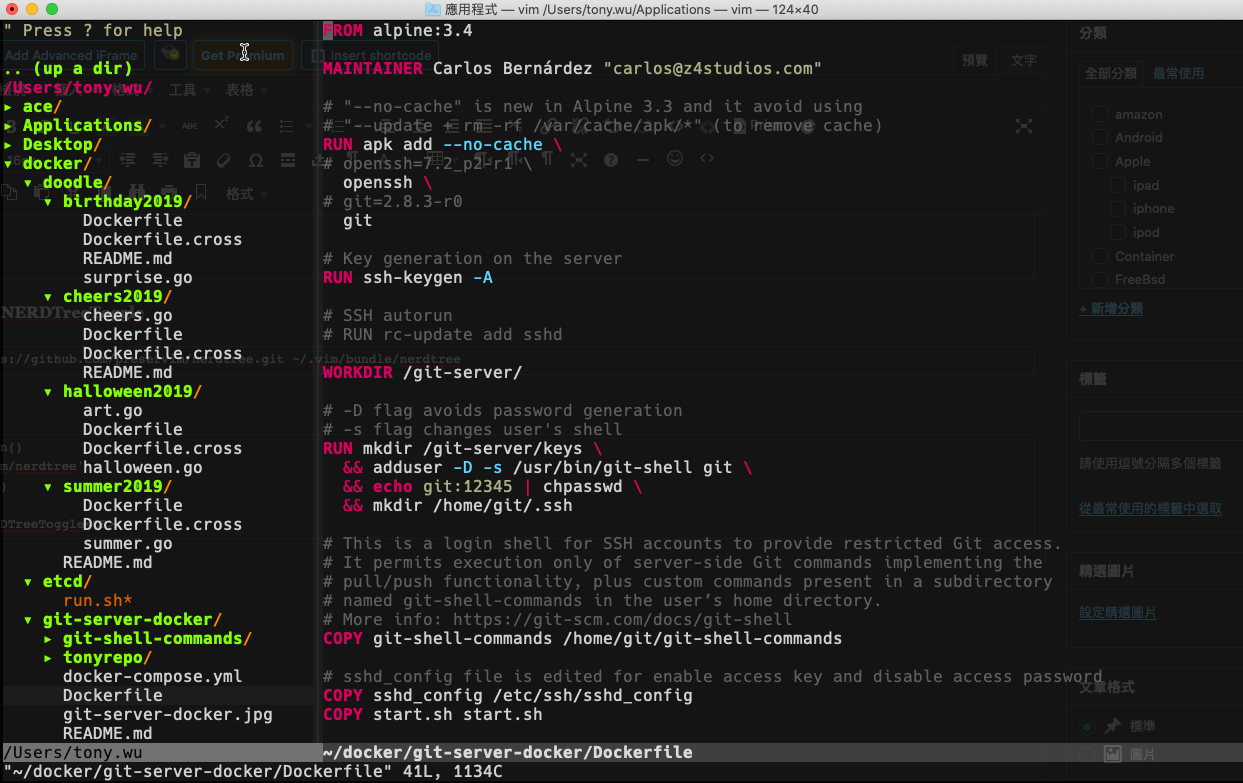Check the Android category checkbox
This screenshot has height=783, width=1243.
[x=1100, y=137]
